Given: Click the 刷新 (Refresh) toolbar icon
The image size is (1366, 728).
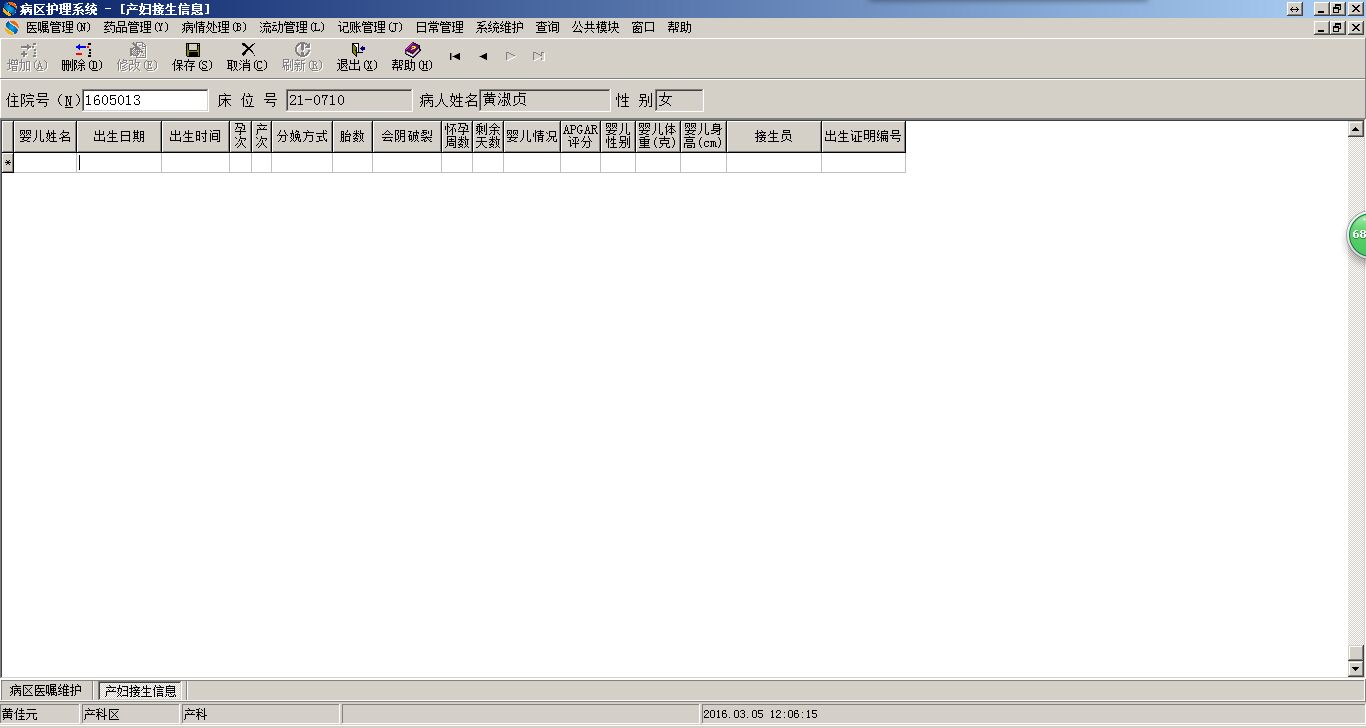Looking at the screenshot, I should (x=302, y=57).
